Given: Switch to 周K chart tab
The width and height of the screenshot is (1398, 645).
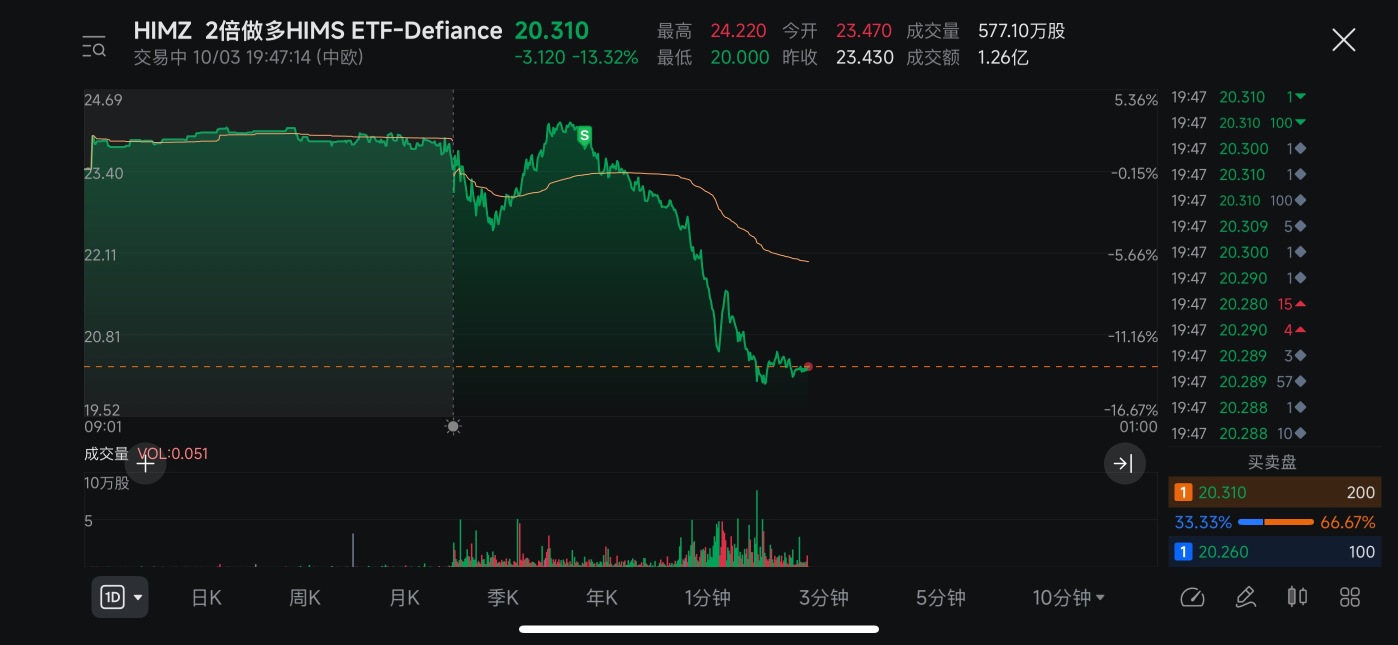Looking at the screenshot, I should click(x=305, y=598).
